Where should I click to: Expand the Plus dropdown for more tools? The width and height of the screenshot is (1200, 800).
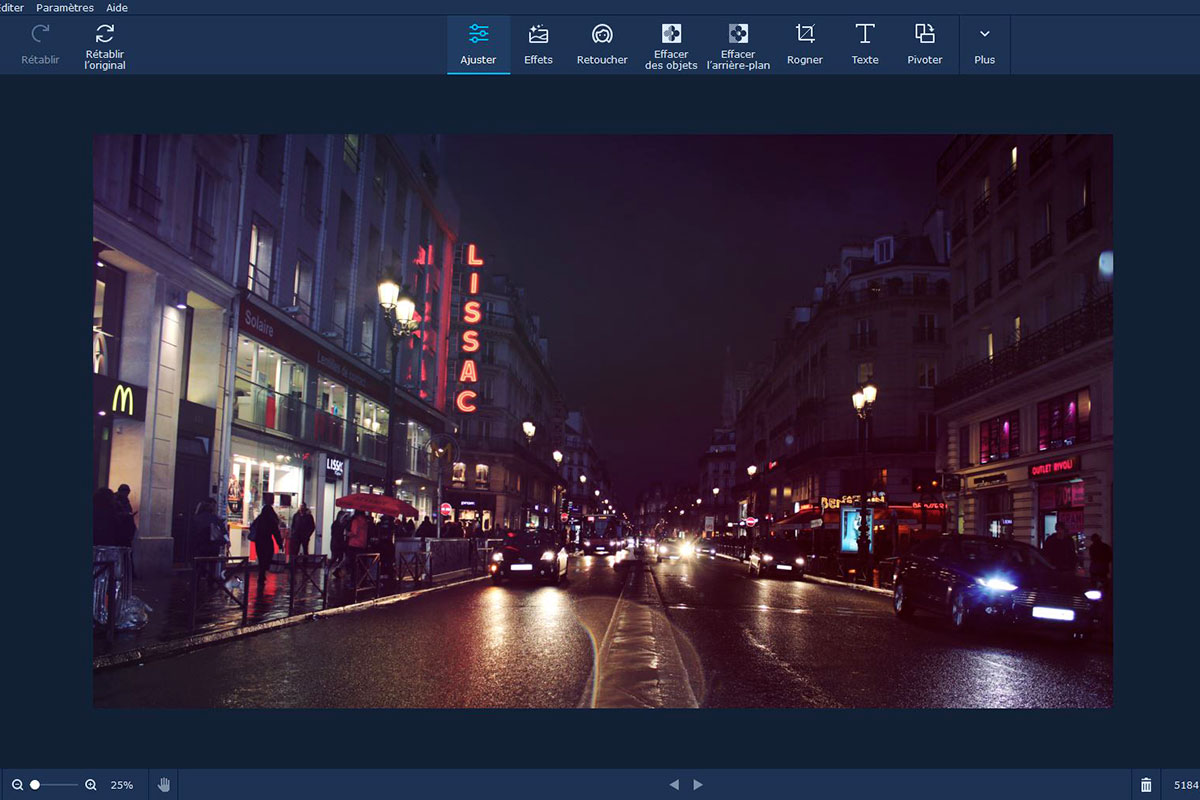click(x=985, y=45)
